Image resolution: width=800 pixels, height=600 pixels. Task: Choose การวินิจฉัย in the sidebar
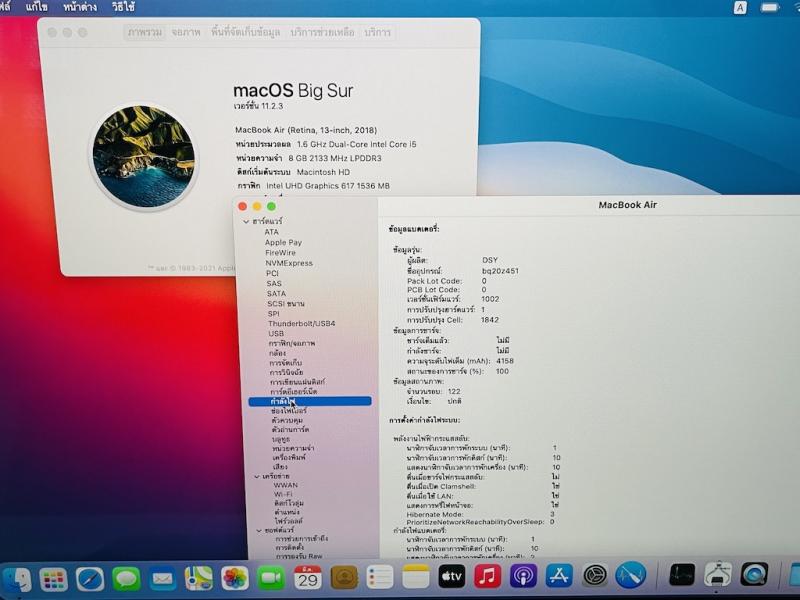(x=286, y=372)
